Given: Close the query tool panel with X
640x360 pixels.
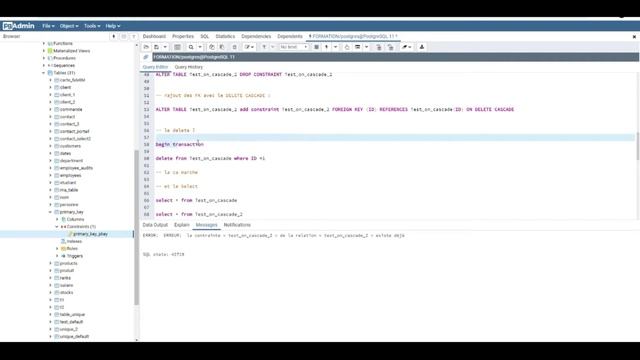Looking at the screenshot, I should click(x=634, y=37).
